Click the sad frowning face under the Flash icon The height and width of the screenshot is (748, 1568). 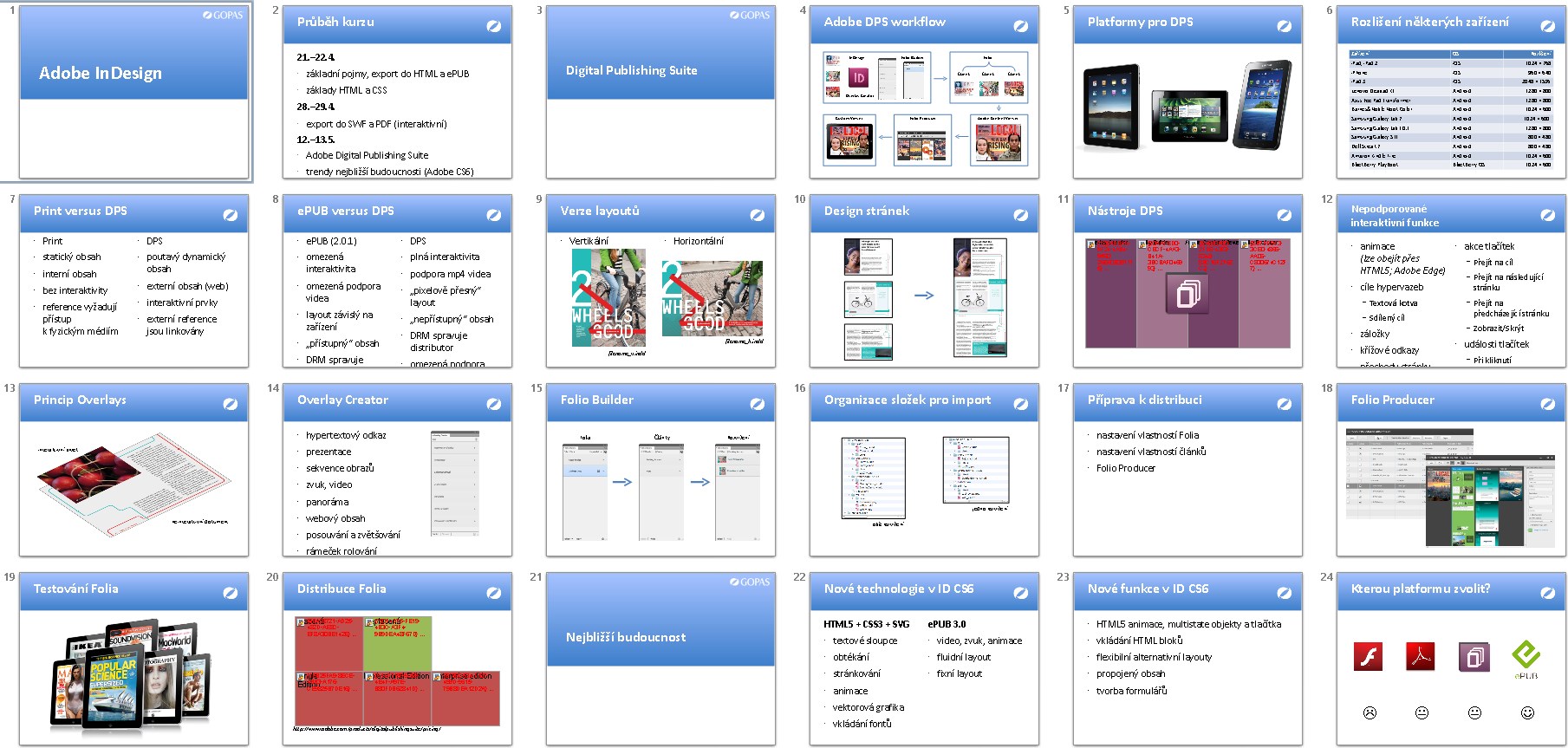1370,712
